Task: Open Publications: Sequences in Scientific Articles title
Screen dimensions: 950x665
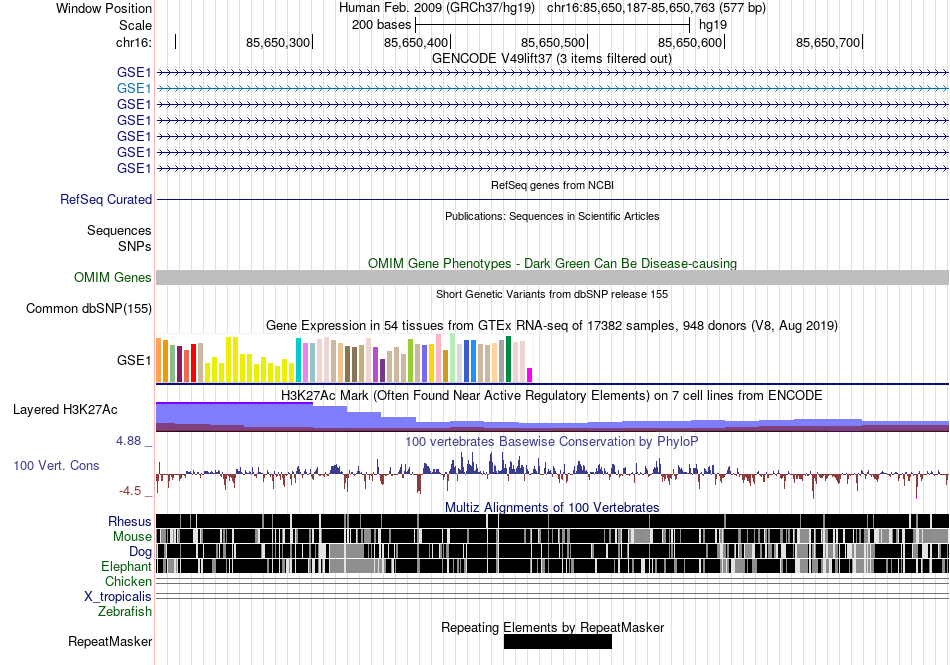Action: (552, 216)
